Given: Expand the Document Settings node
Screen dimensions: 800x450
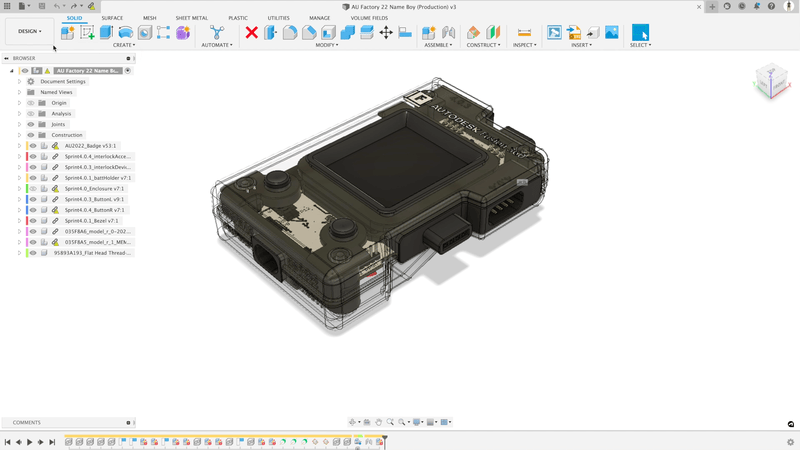Looking at the screenshot, I should point(19,82).
